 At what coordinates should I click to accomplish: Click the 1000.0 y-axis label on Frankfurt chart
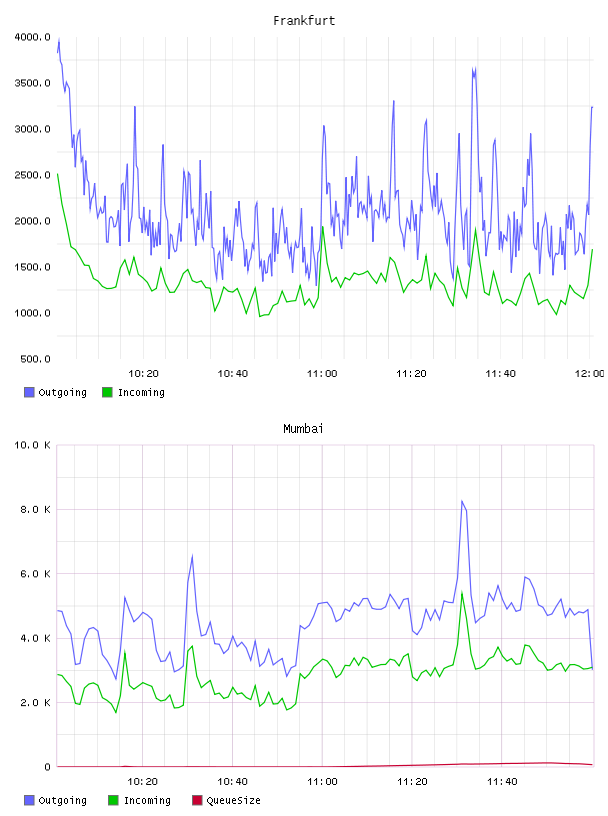click(x=32, y=313)
